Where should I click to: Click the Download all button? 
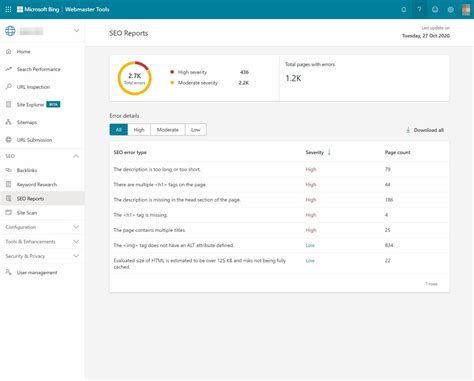coord(425,130)
